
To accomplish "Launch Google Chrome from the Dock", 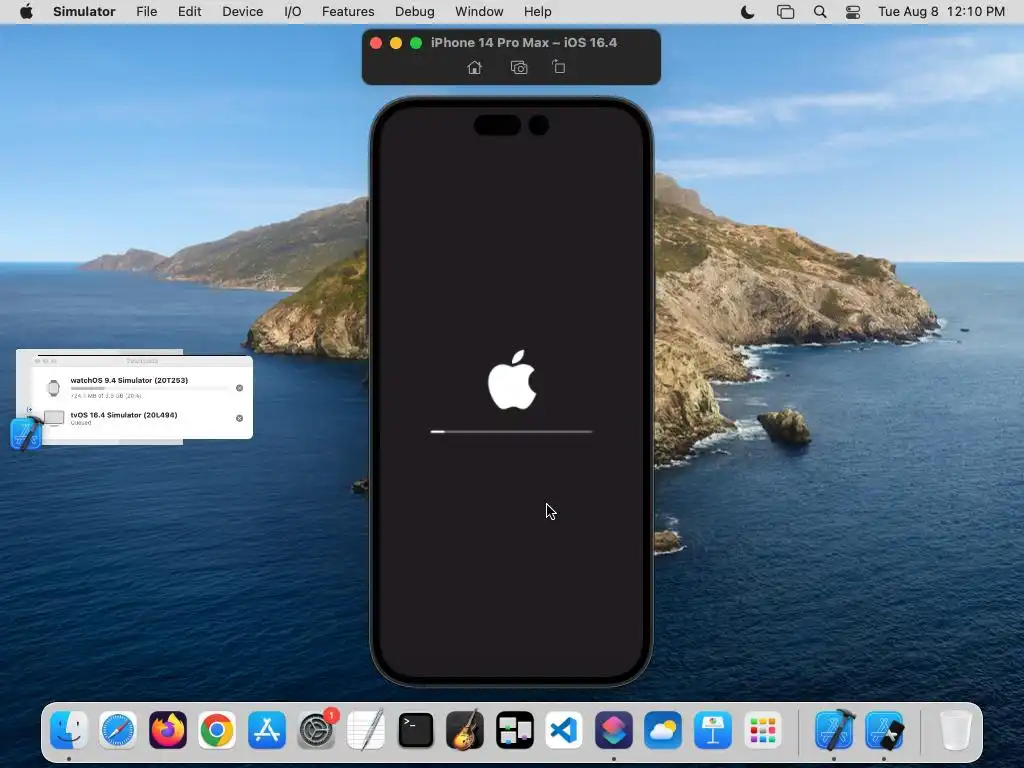I will (217, 729).
